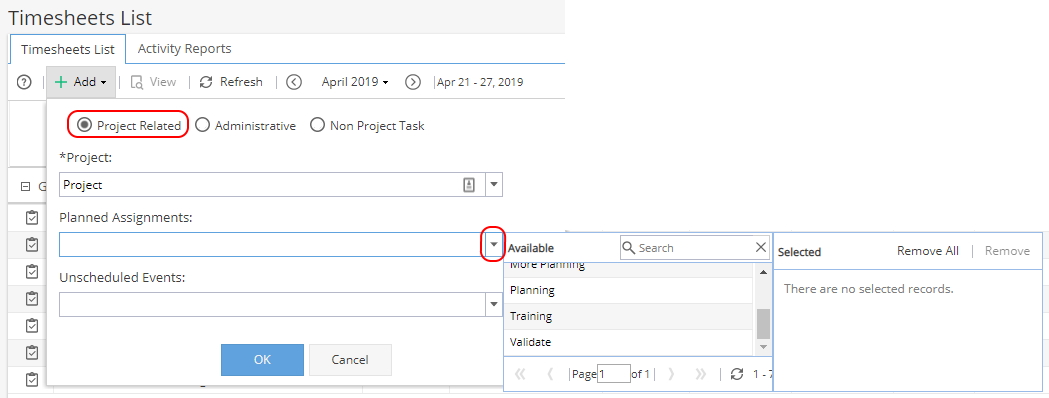Go to previous page of Available list
The image size is (1049, 398).
click(550, 374)
